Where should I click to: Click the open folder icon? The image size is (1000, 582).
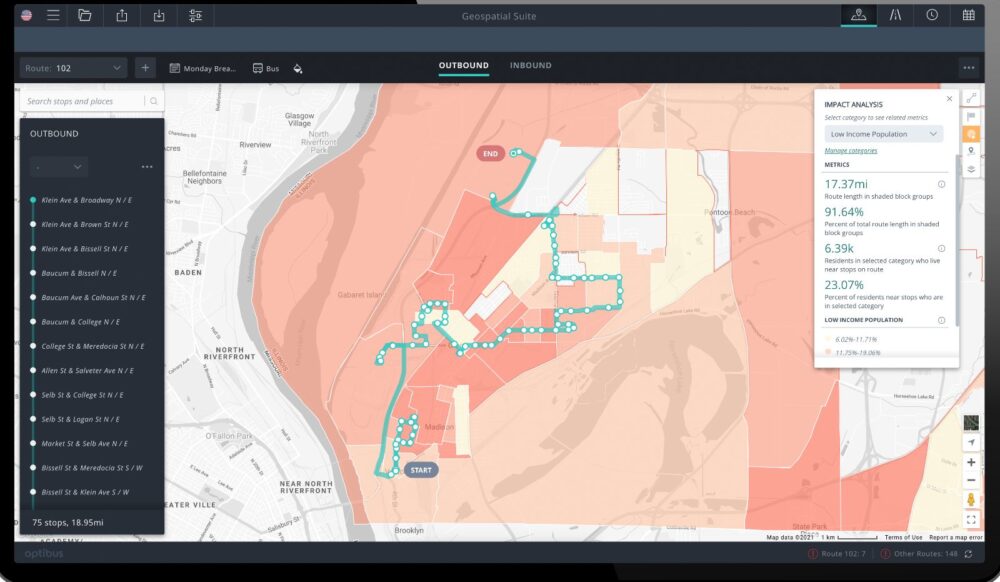pos(84,15)
